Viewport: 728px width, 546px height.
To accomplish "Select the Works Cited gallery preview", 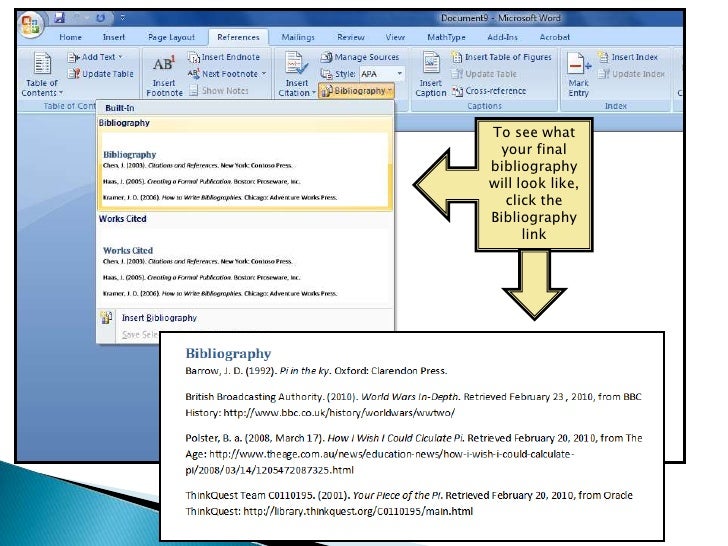I will pos(245,266).
